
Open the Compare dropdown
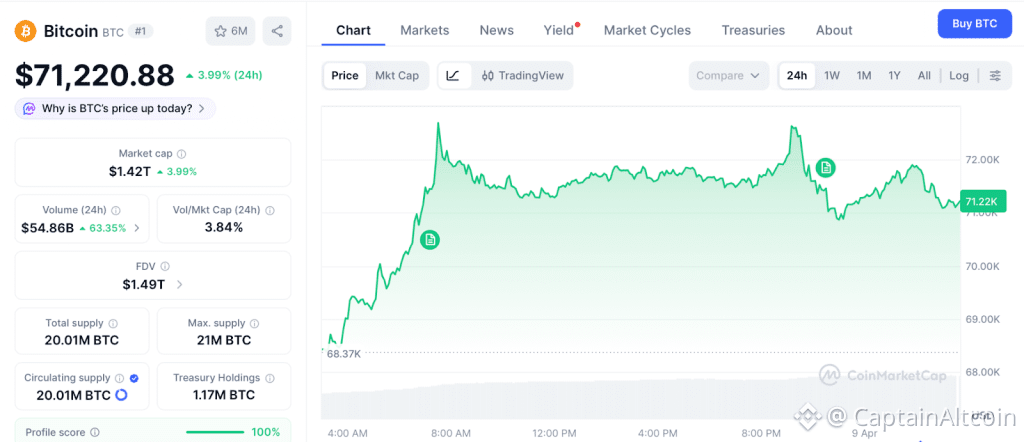point(729,75)
